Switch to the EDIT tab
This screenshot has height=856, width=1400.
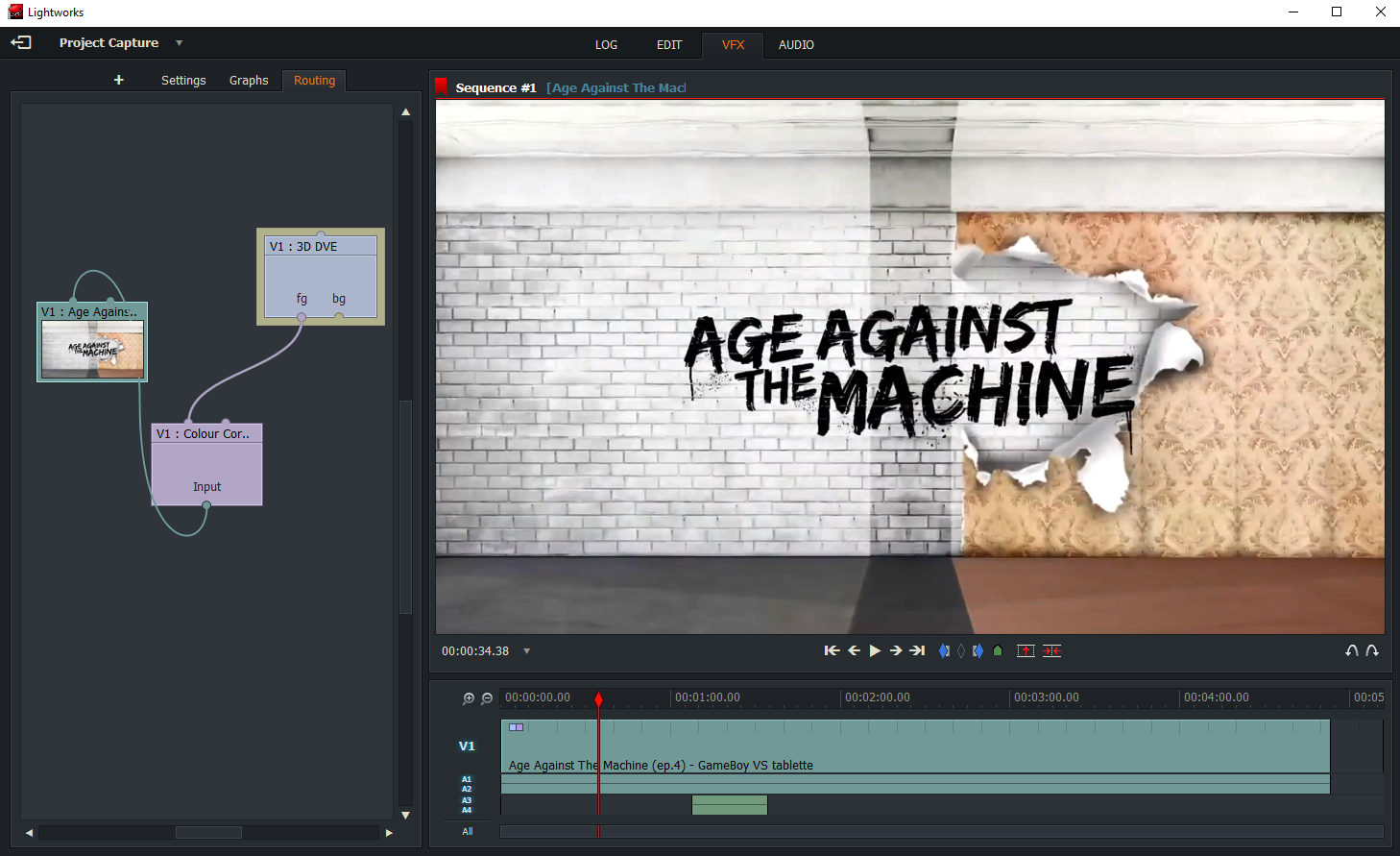pyautogui.click(x=669, y=45)
